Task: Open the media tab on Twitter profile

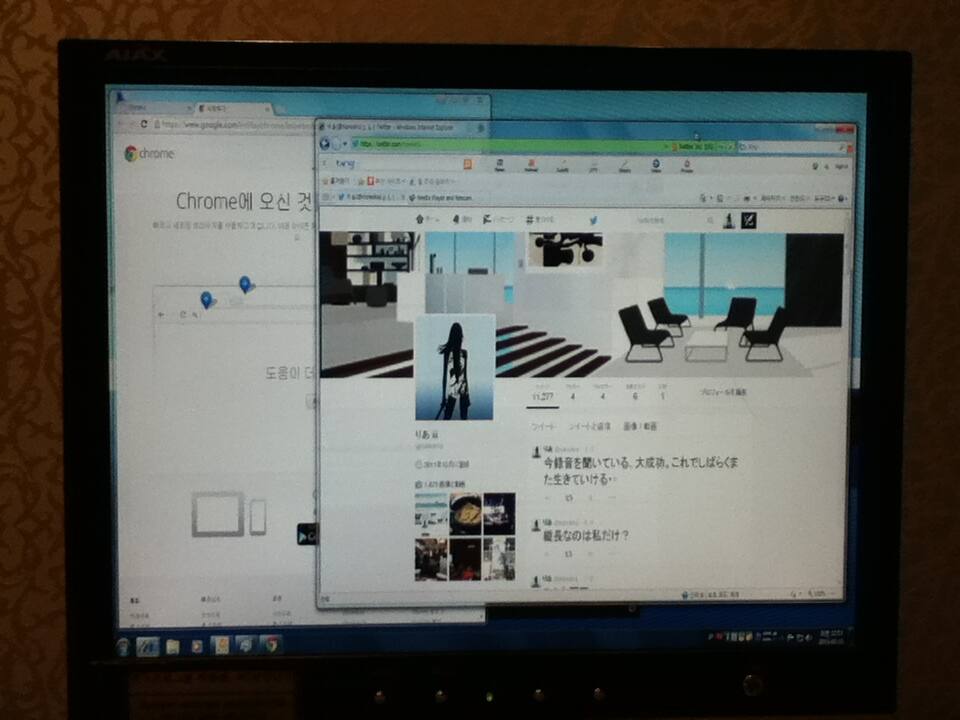Action: pos(641,425)
